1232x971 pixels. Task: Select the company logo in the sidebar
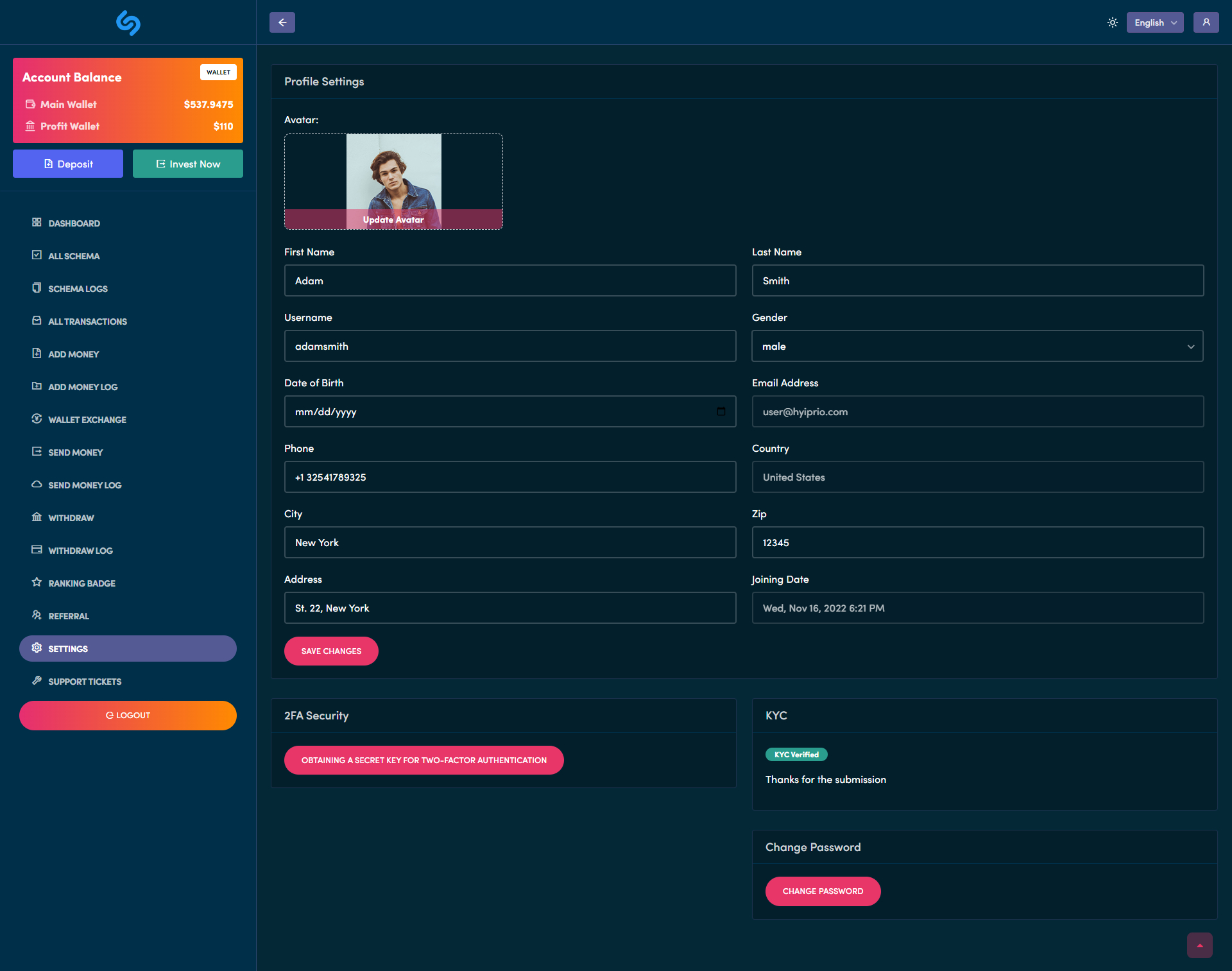pyautogui.click(x=128, y=23)
